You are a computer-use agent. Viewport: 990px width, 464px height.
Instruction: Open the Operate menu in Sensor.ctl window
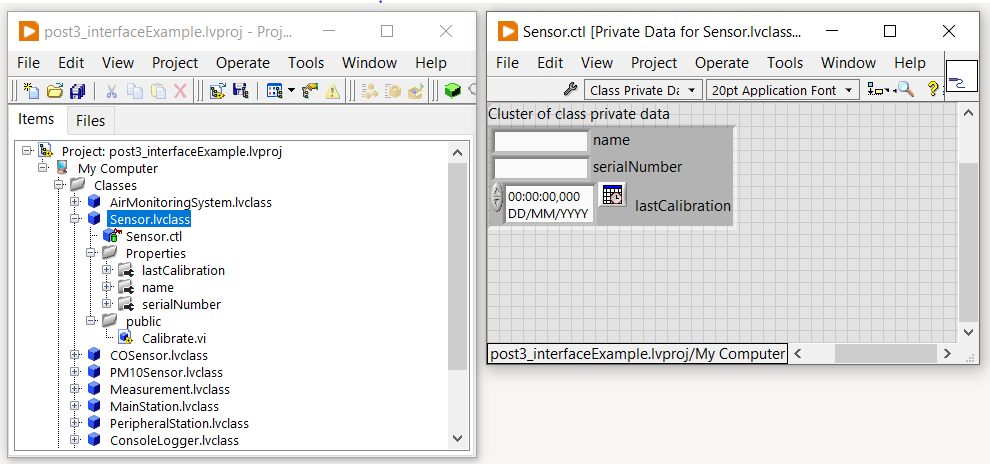coord(721,63)
